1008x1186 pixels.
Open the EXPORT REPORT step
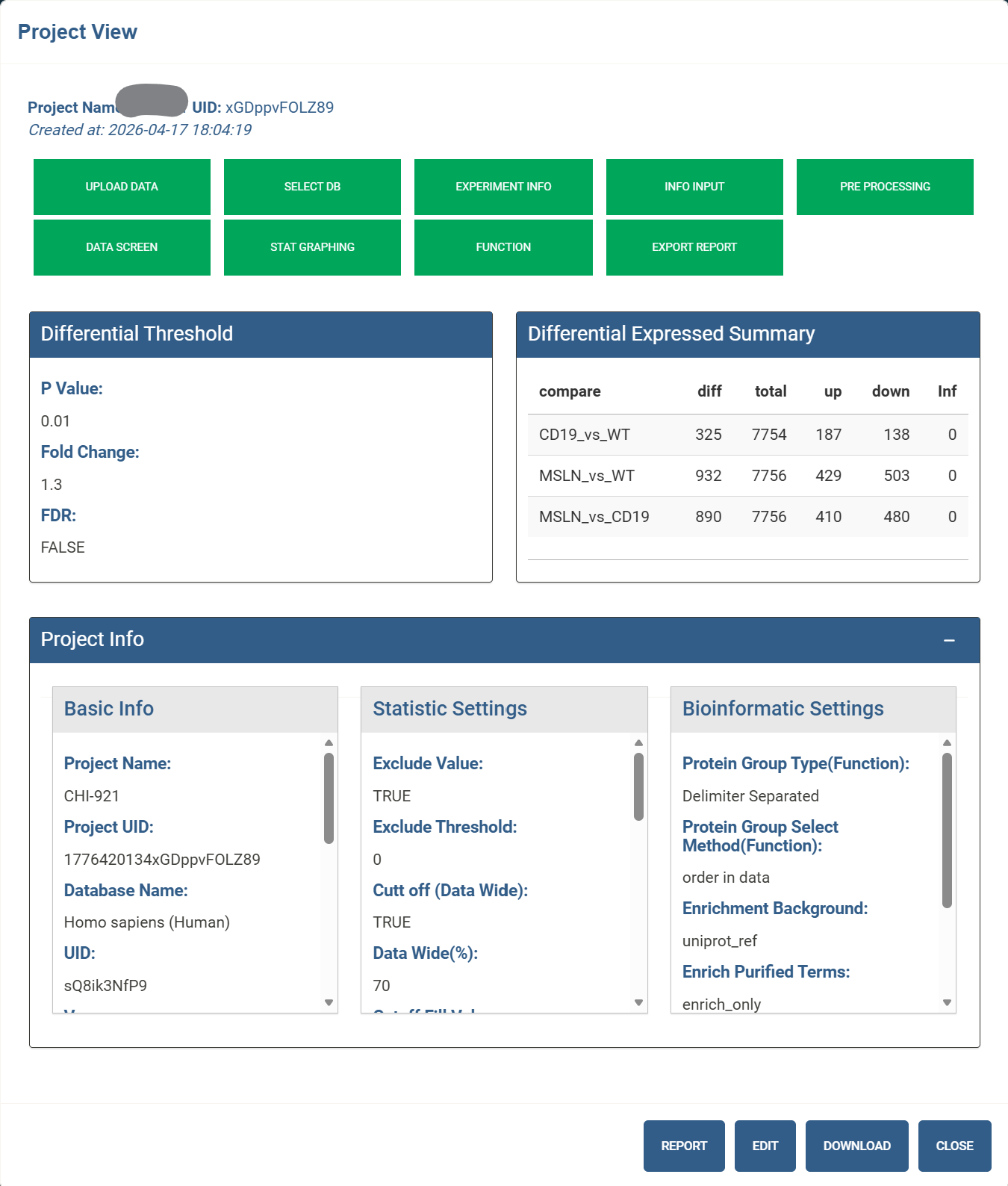click(694, 247)
